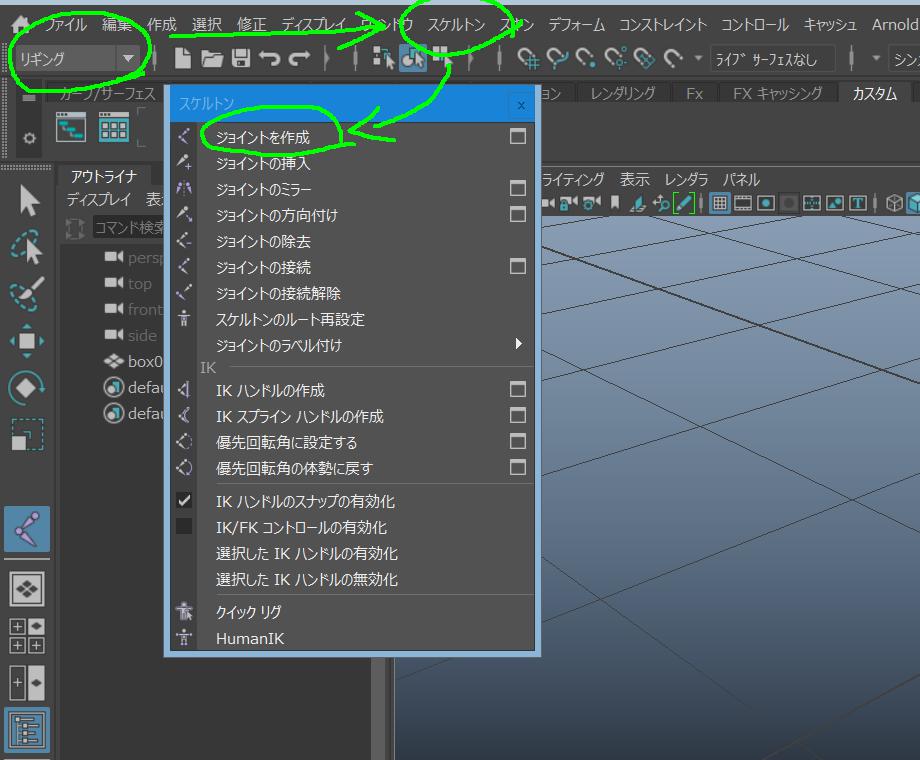
Task: Close the スケルトン tear-off menu
Action: [x=521, y=105]
